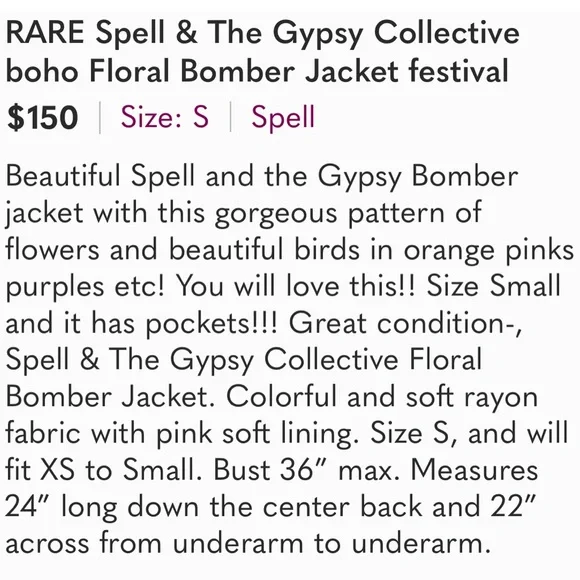Click the title line ending in festival

coord(257,71)
